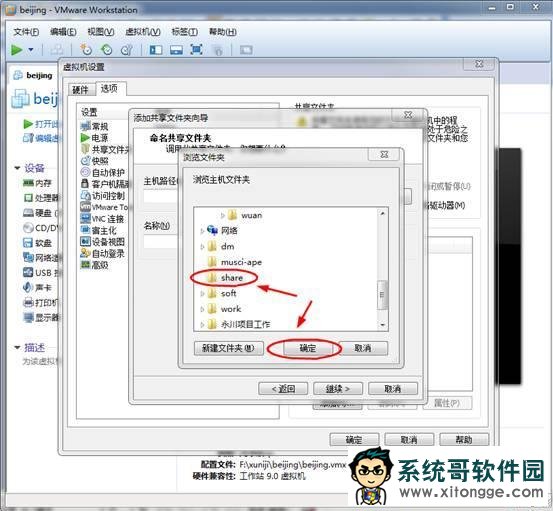Select VNC 连接 in settings list
553x511 pixels.
pyautogui.click(x=103, y=219)
